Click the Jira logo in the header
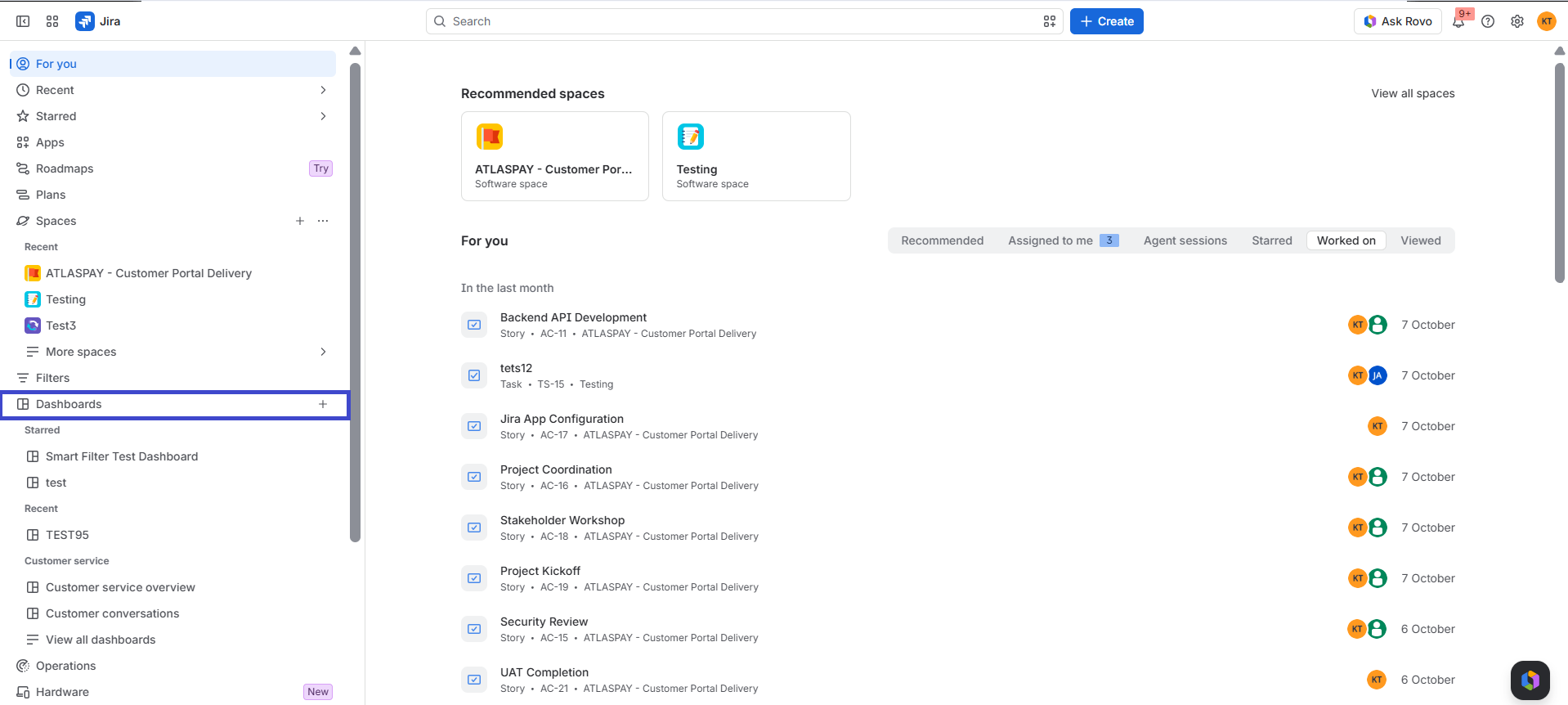 tap(98, 21)
